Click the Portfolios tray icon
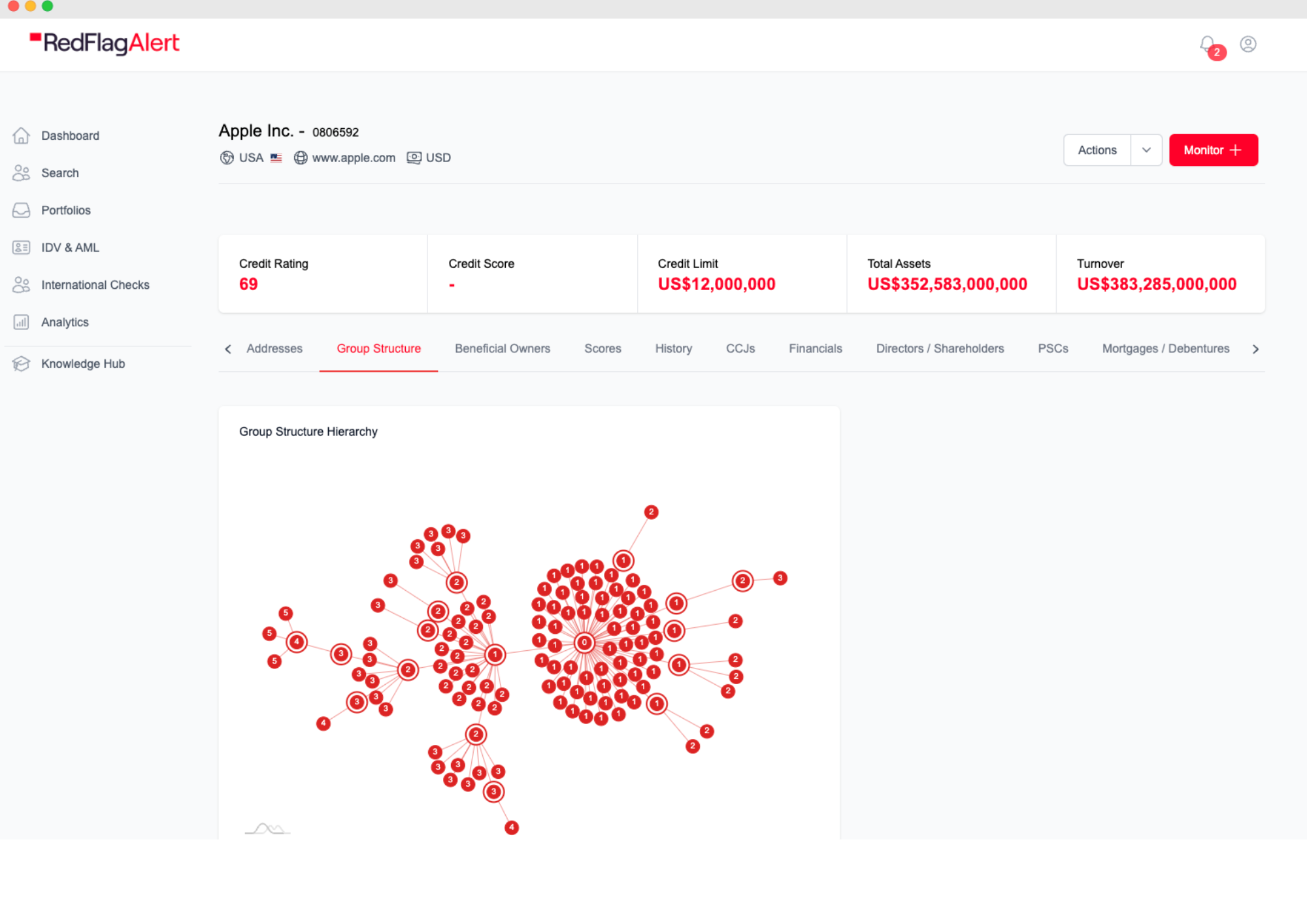 click(22, 210)
